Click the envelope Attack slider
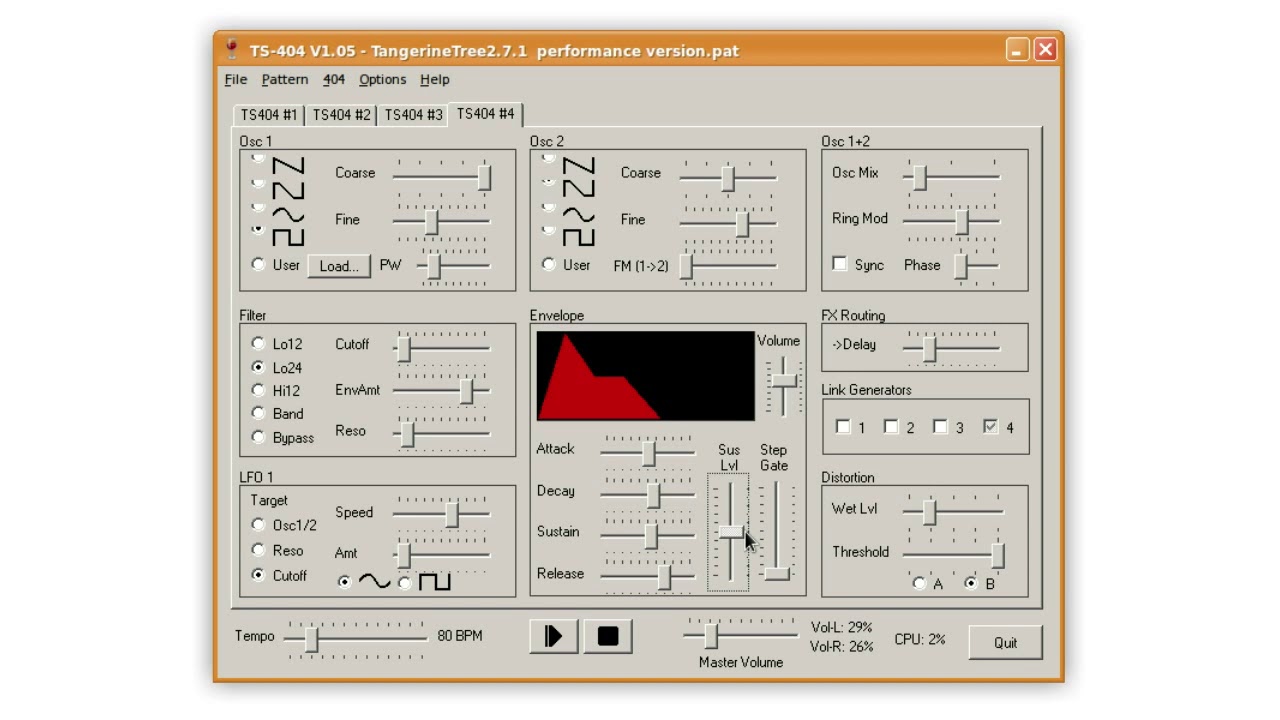This screenshot has height=720, width=1280. tap(647, 453)
